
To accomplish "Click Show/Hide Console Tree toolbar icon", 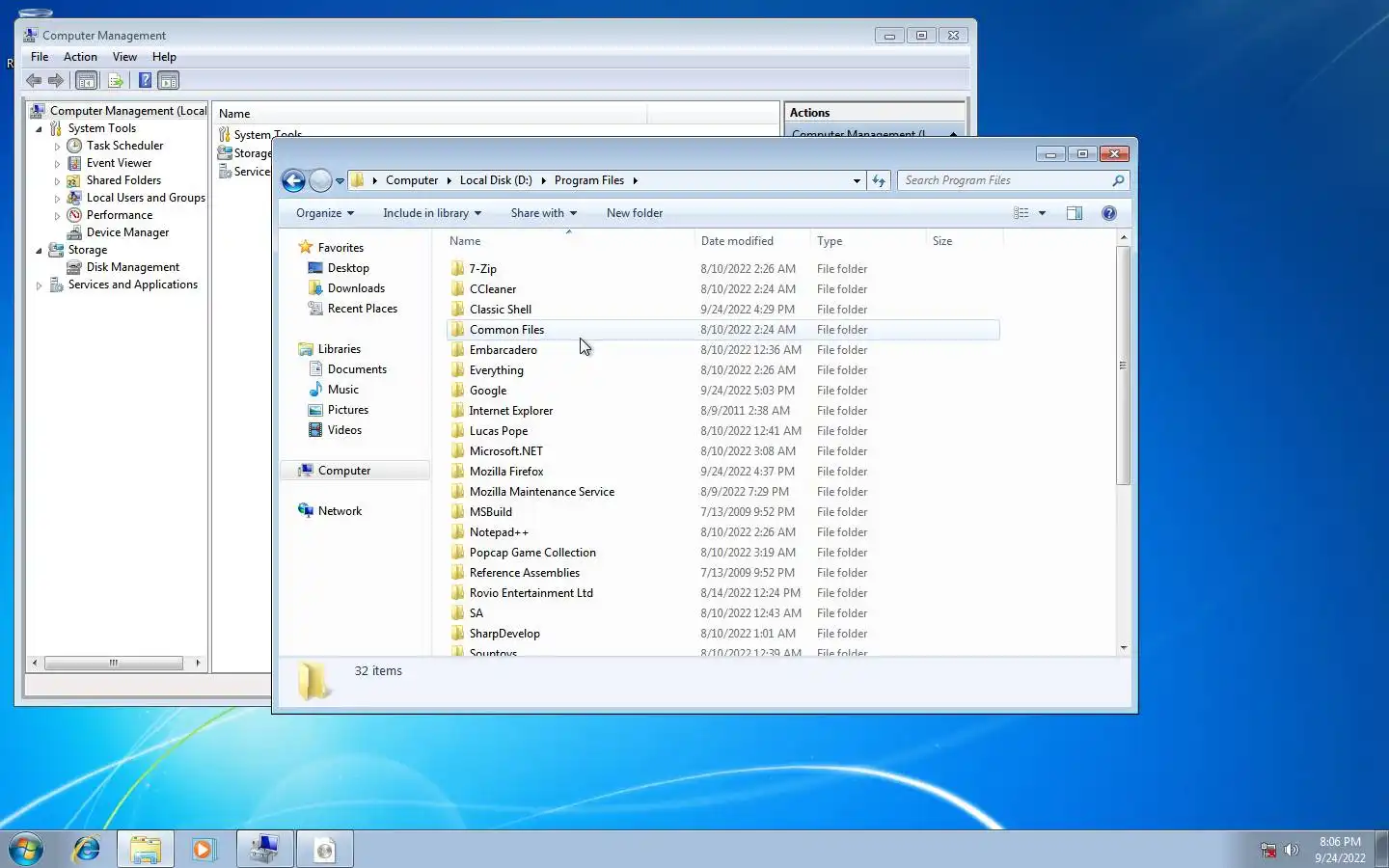I will (87, 81).
